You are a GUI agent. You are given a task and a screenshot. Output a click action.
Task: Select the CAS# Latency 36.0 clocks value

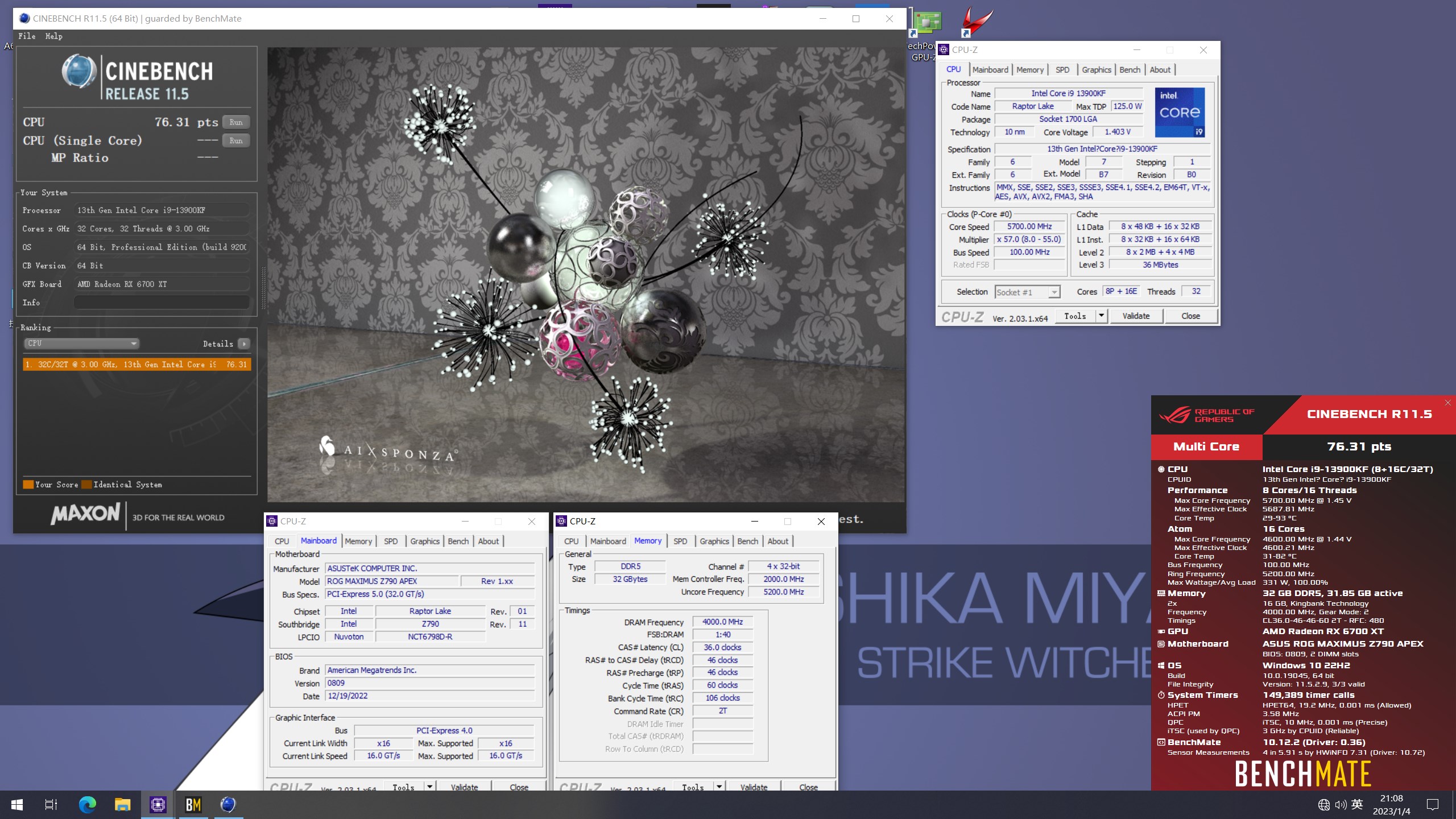(722, 647)
